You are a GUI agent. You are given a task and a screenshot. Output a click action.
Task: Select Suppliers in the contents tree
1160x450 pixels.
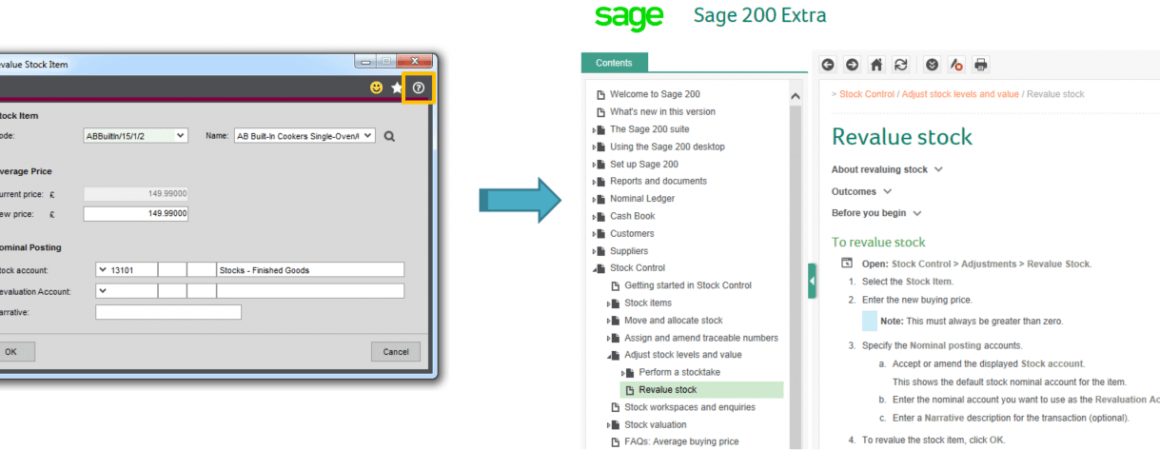pos(629,252)
